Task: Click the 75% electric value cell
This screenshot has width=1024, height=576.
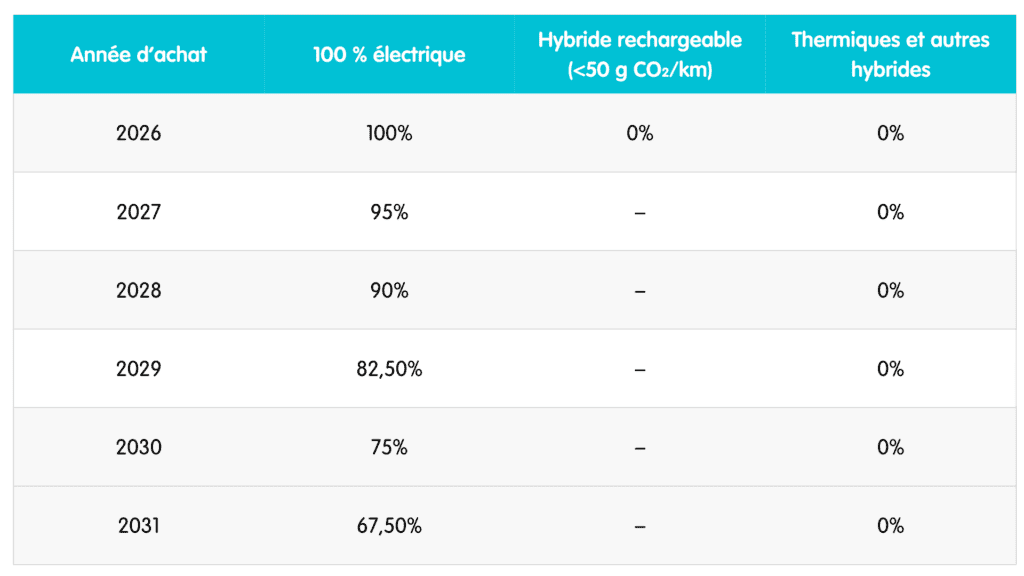Action: (389, 447)
